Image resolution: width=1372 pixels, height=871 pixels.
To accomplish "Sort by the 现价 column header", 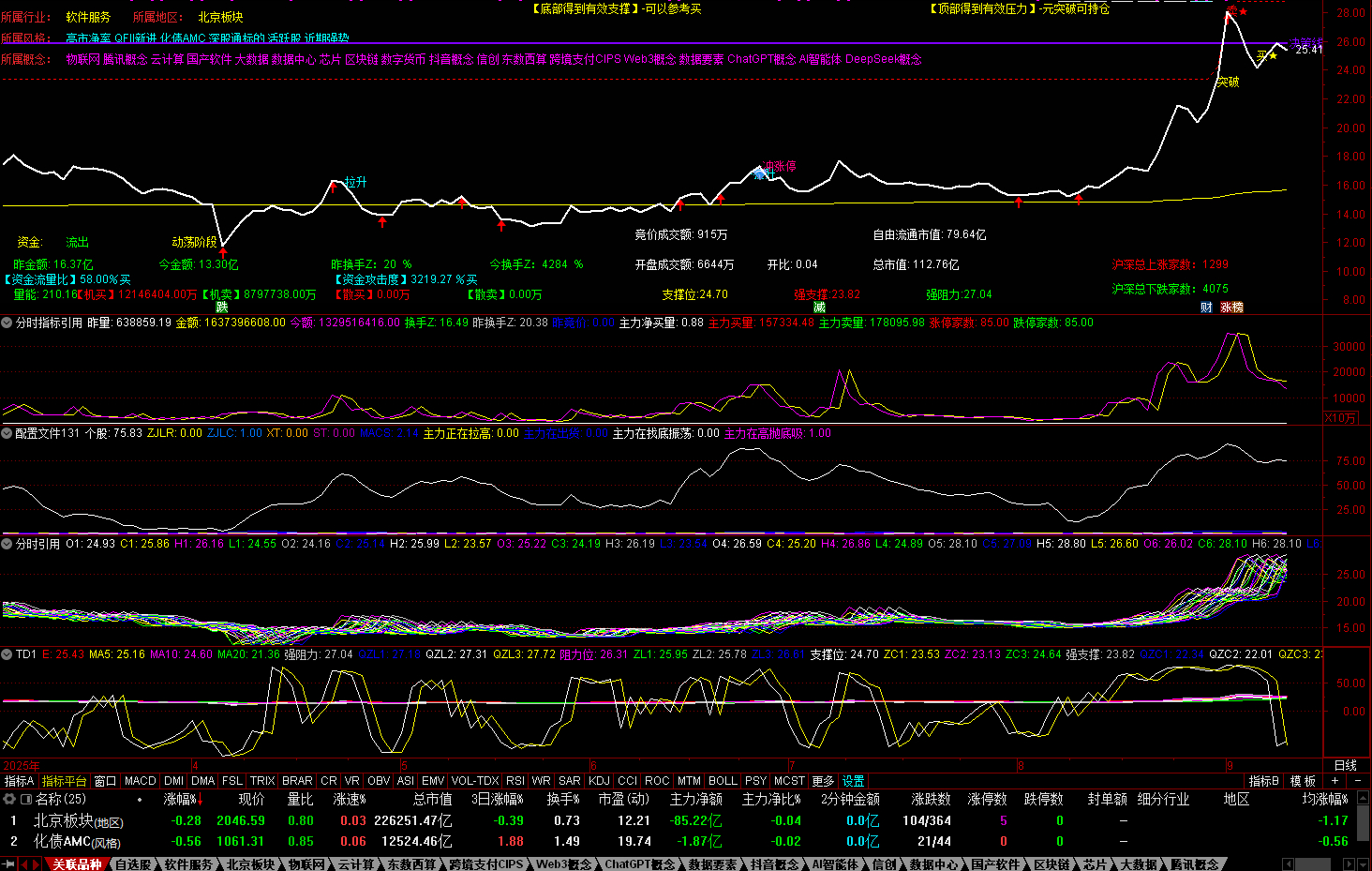I will pyautogui.click(x=251, y=800).
